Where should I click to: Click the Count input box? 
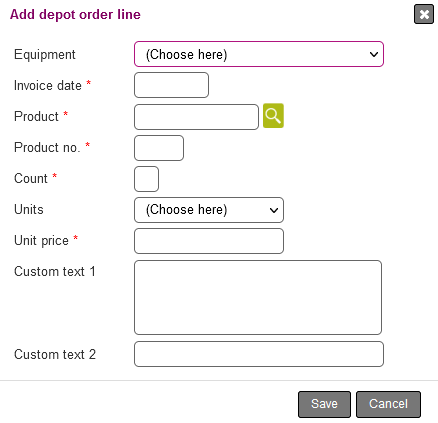click(146, 179)
